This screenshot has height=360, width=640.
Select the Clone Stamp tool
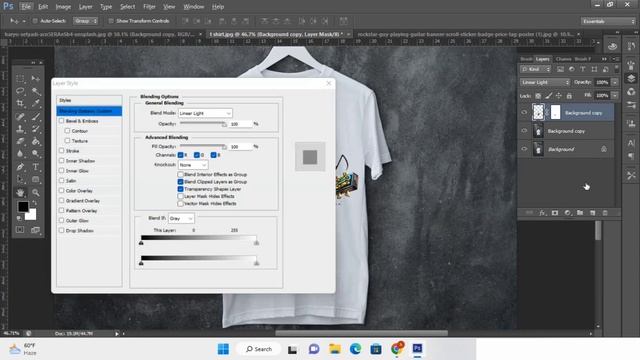20,129
